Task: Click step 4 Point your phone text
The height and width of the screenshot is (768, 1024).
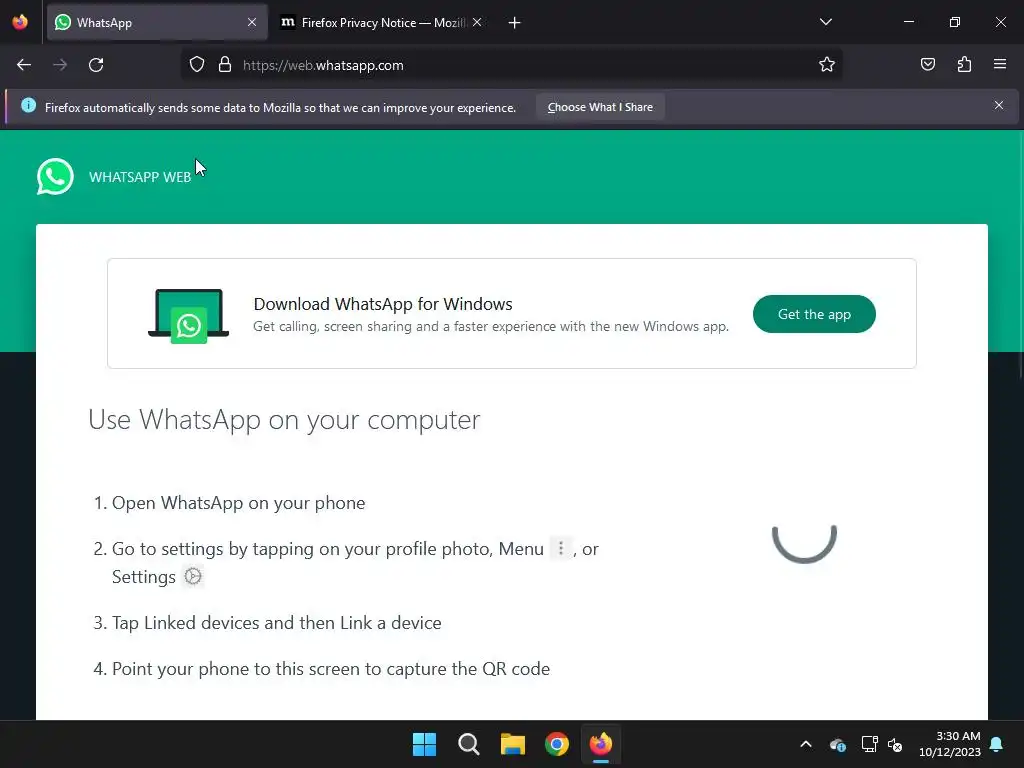Action: click(330, 669)
